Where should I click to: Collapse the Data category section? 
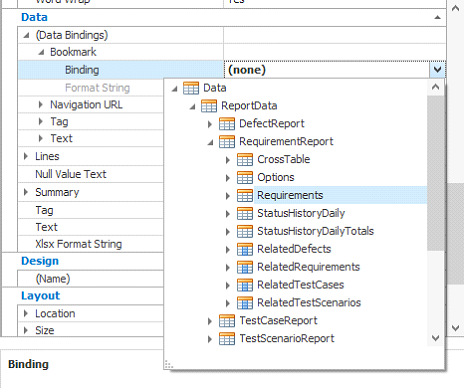(438, 17)
